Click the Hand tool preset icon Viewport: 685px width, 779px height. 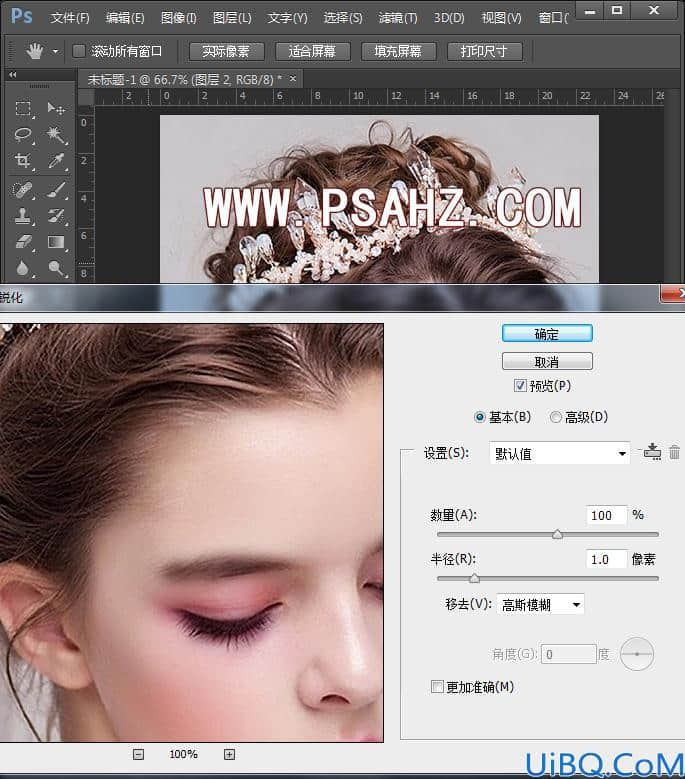point(35,51)
